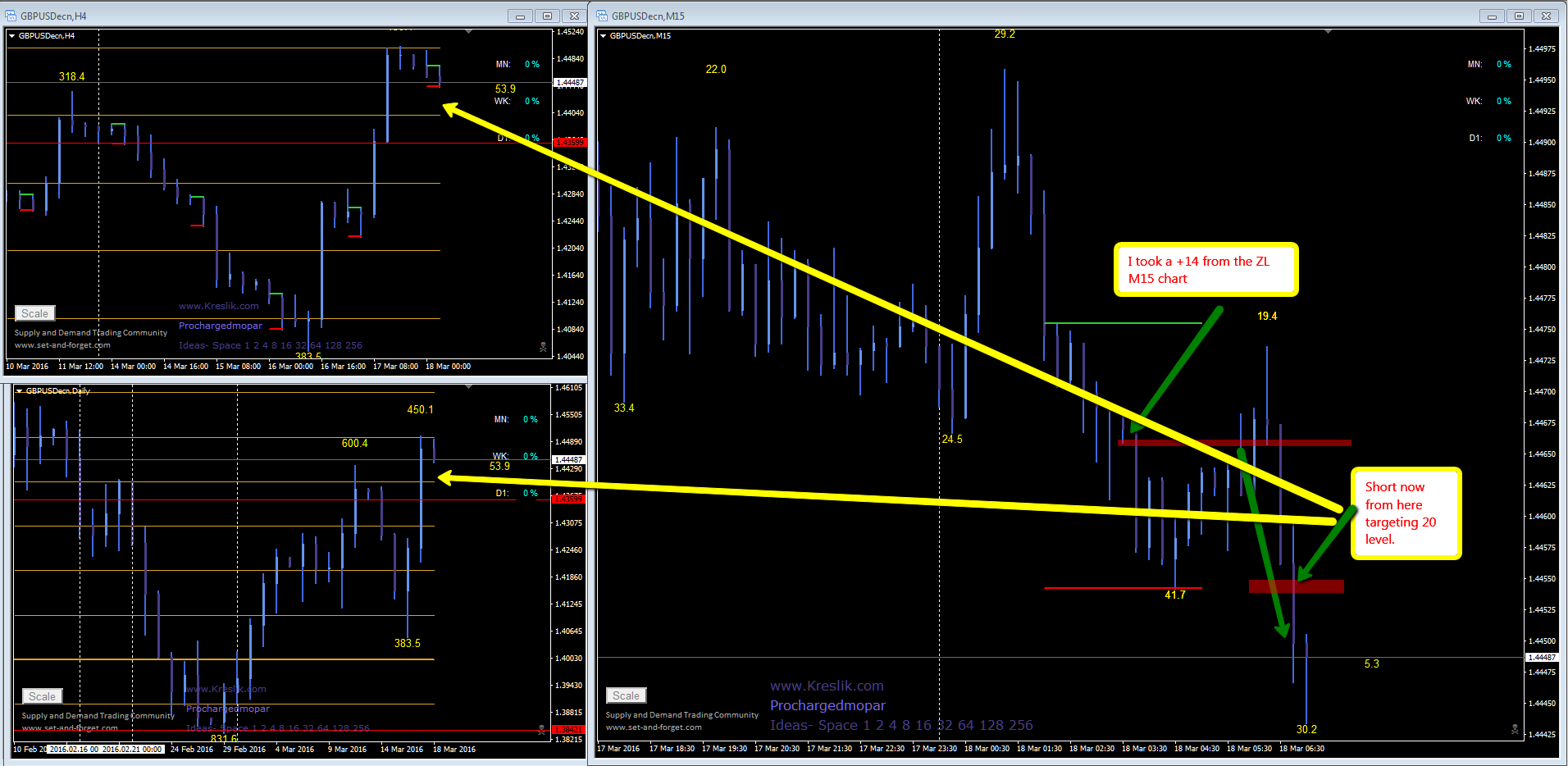Select the 1.44487 price tag on H4 axis
This screenshot has width=1568, height=766.
click(x=570, y=83)
